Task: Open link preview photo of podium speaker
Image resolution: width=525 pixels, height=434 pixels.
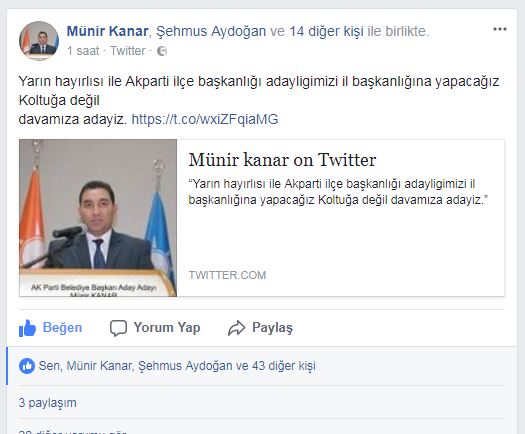Action: tap(98, 218)
